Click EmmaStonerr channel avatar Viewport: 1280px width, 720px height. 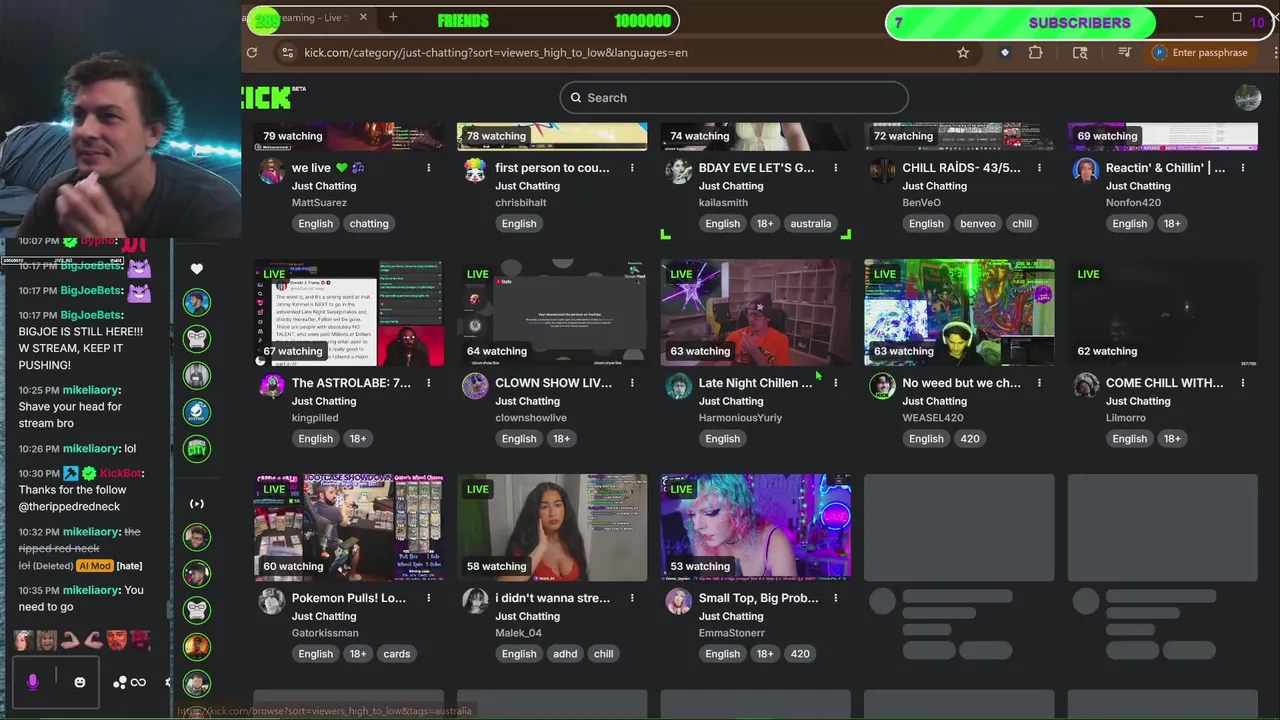click(x=679, y=601)
